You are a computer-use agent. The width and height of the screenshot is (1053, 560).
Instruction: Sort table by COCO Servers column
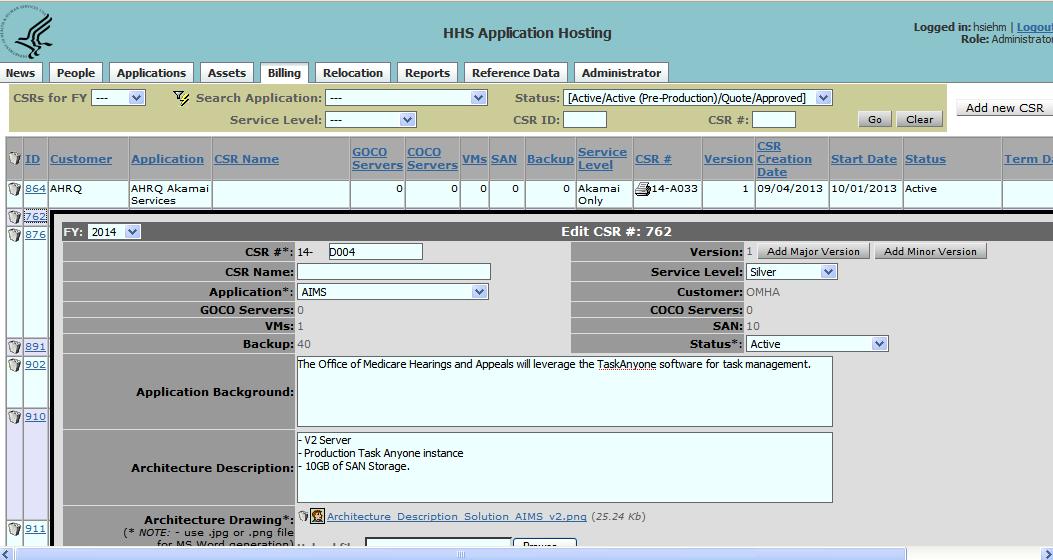[x=432, y=159]
